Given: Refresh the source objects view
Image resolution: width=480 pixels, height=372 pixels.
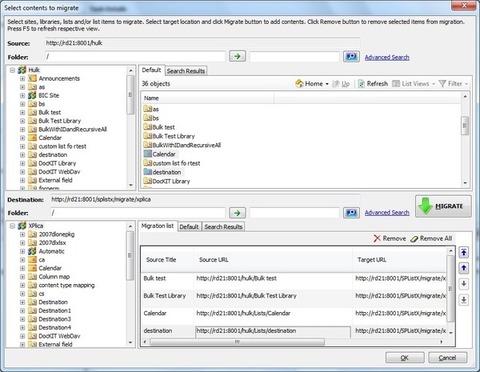Looking at the screenshot, I should [373, 83].
